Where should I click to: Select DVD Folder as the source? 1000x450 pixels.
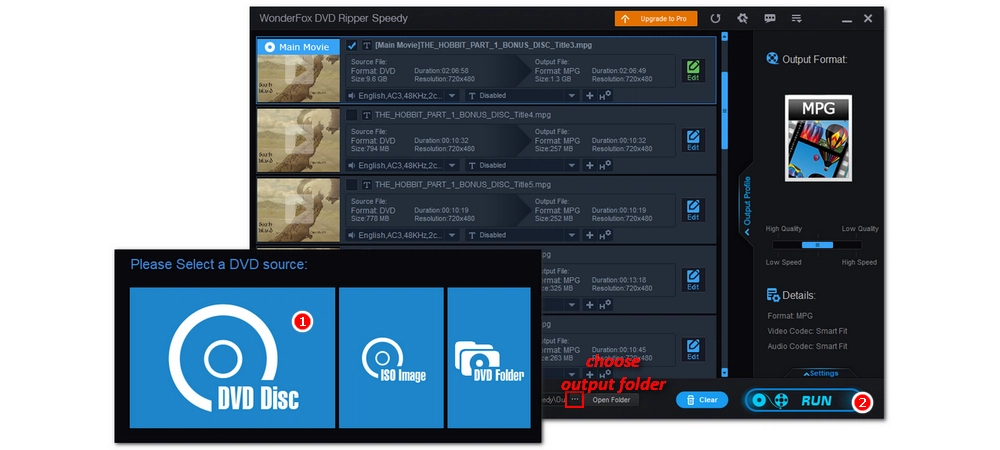click(489, 358)
